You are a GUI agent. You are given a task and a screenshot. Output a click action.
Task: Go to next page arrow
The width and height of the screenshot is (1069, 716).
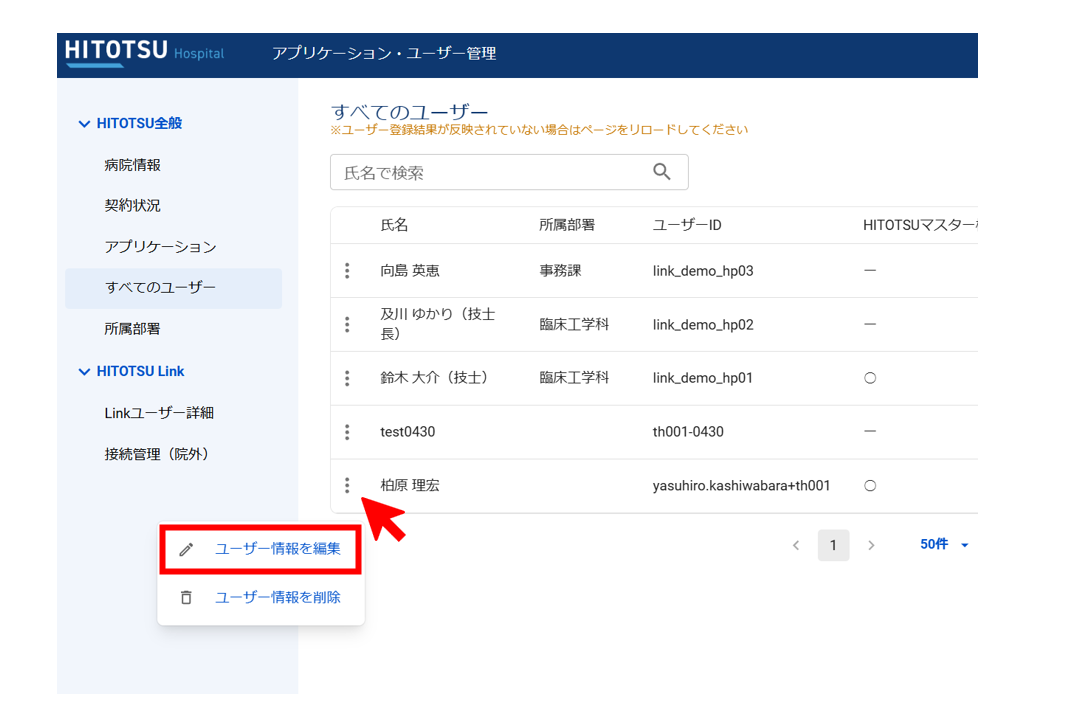pyautogui.click(x=871, y=545)
